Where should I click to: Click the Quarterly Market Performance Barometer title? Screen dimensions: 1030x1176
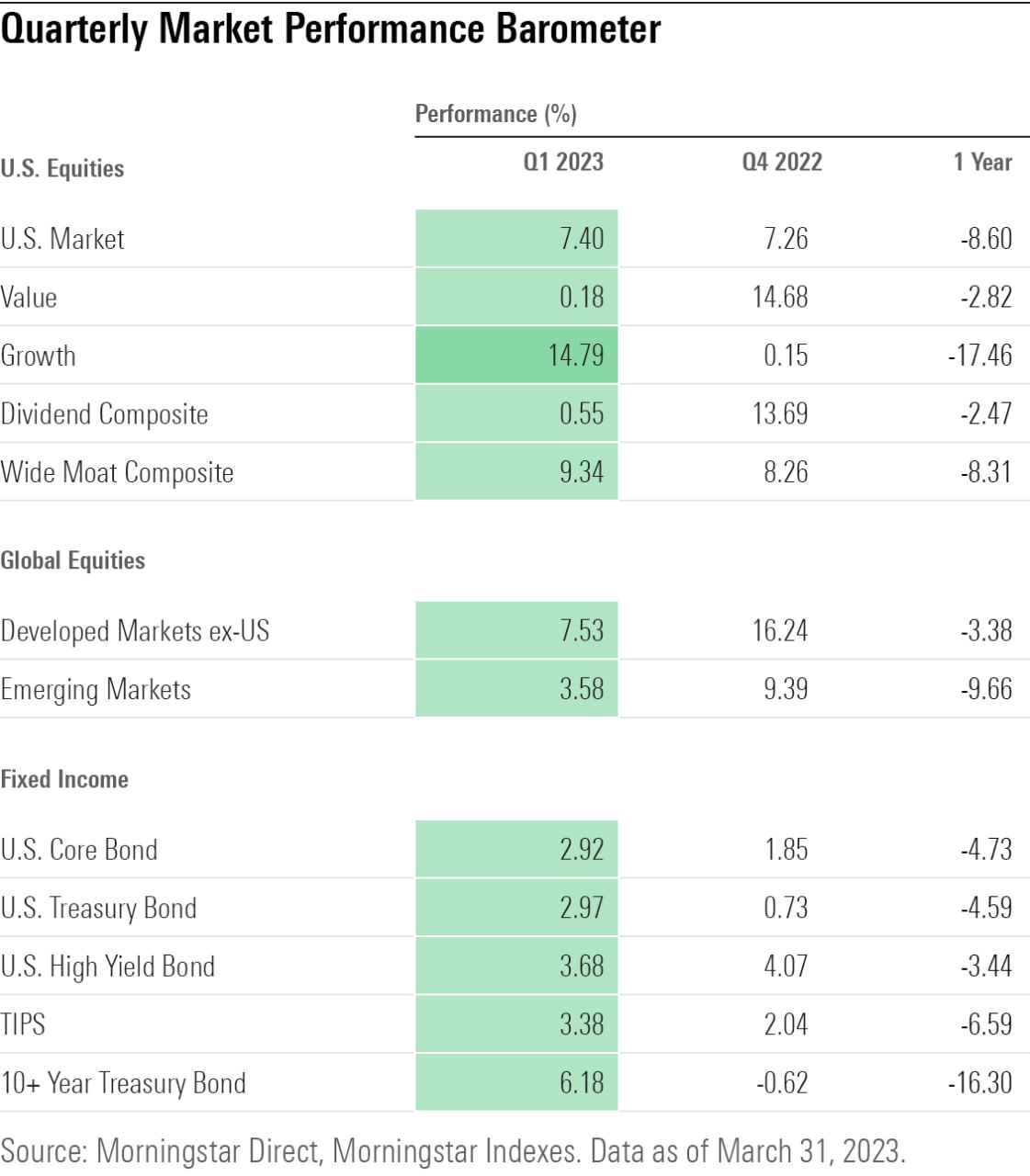coord(331,29)
